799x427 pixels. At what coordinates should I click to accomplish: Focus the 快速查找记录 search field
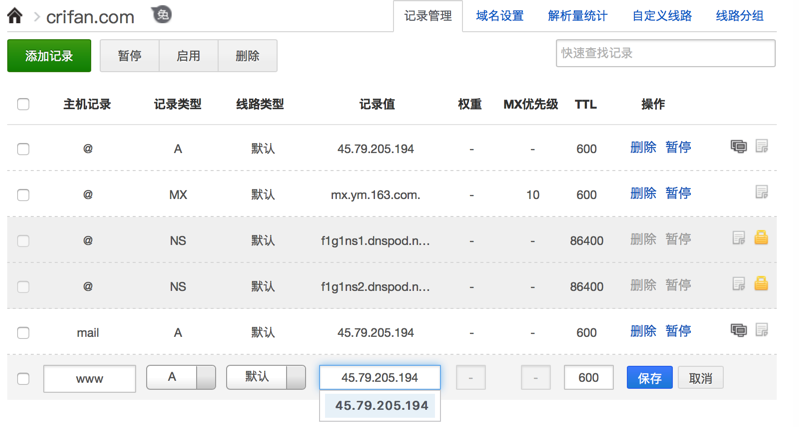point(665,53)
